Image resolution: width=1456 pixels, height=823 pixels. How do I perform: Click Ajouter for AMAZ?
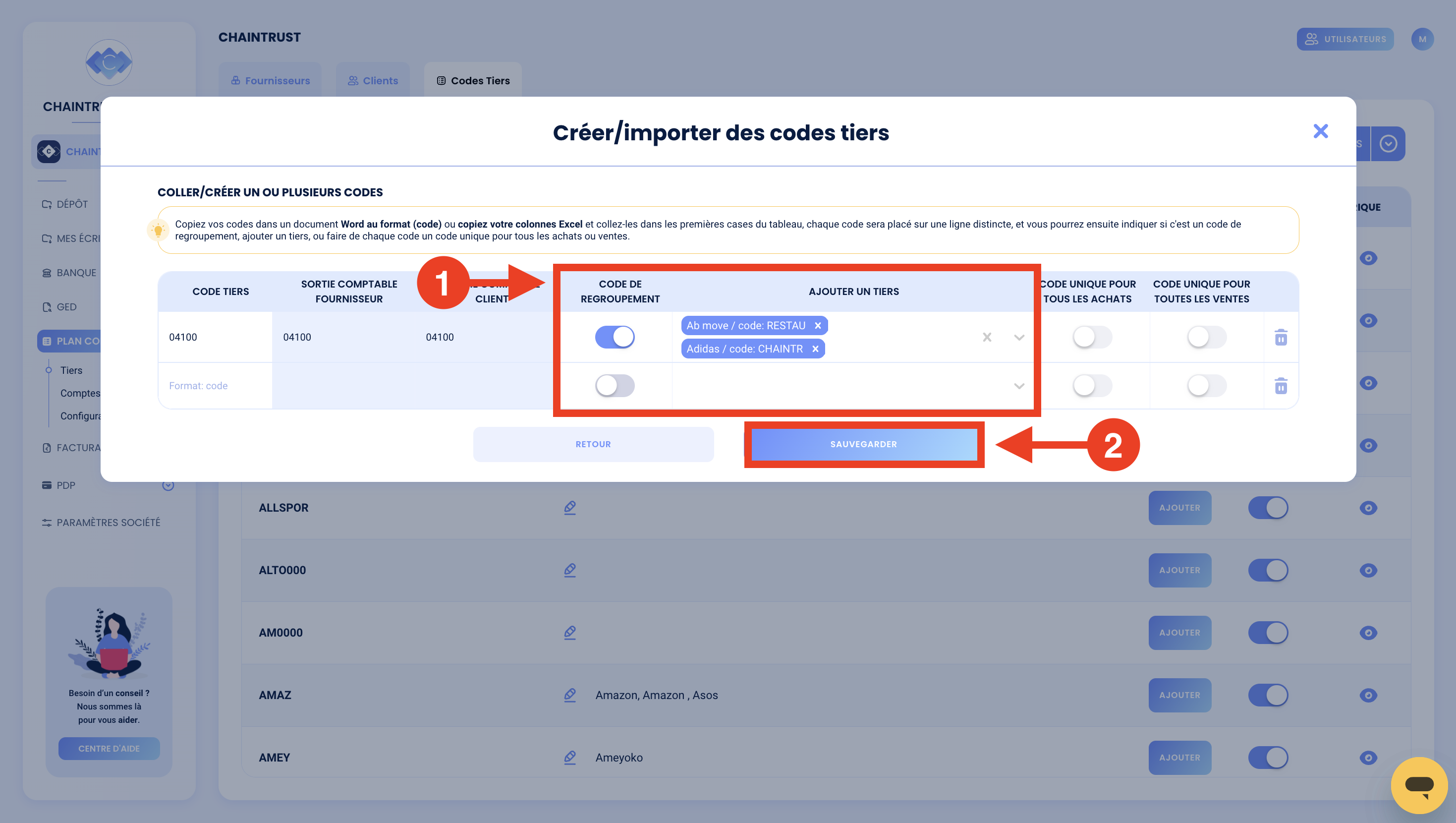click(1179, 695)
